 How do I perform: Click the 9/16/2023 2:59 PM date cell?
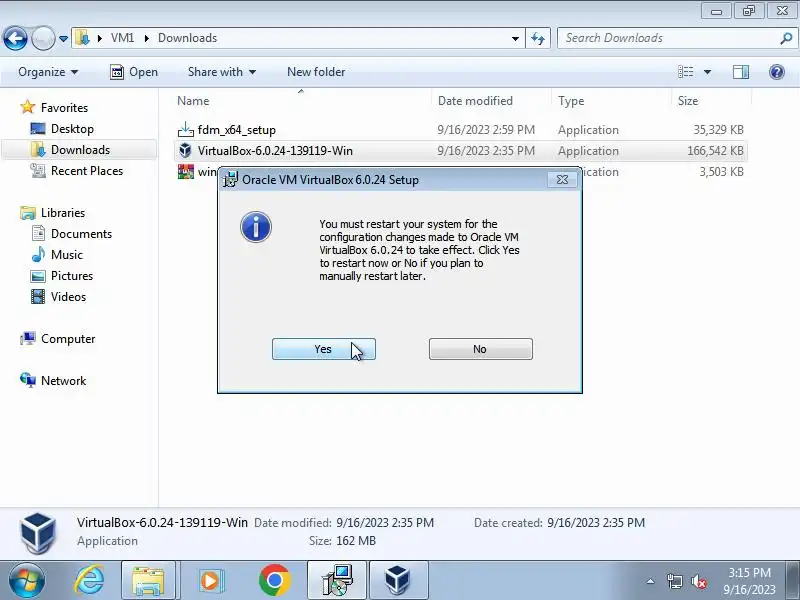(x=486, y=130)
